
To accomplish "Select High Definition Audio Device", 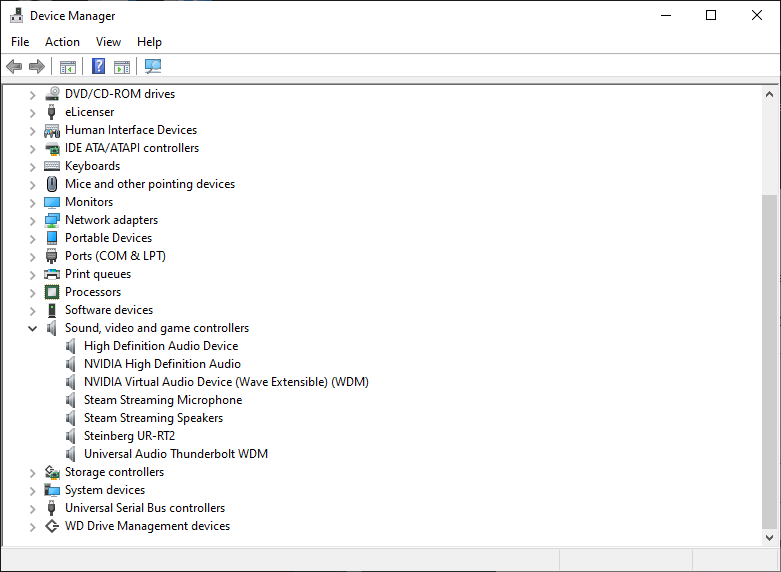I will (161, 346).
